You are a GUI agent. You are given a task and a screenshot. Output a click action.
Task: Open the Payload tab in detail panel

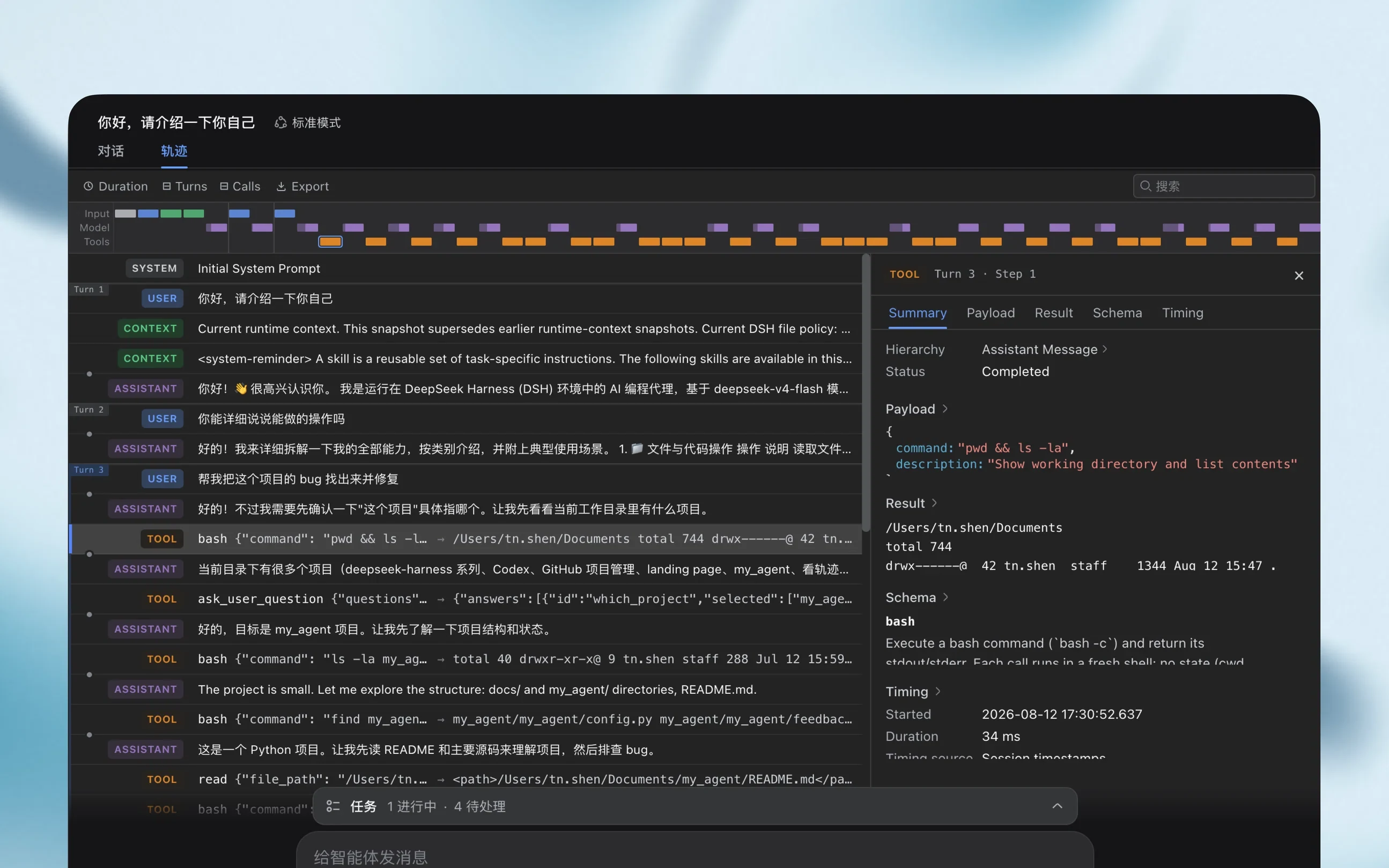991,313
